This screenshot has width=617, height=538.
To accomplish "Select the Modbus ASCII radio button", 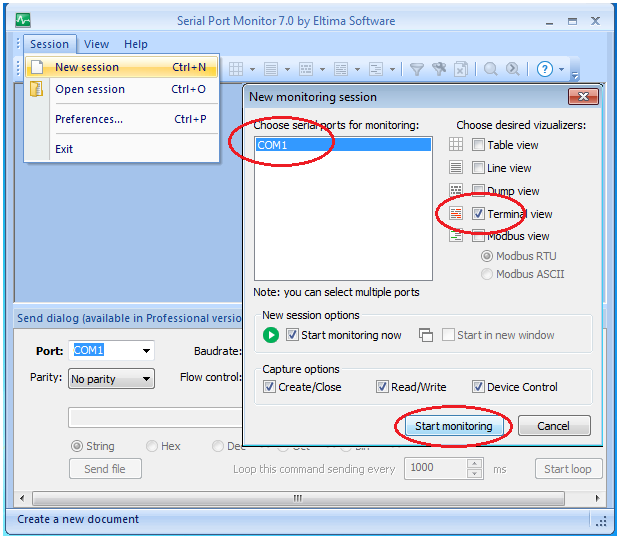I will pyautogui.click(x=487, y=274).
